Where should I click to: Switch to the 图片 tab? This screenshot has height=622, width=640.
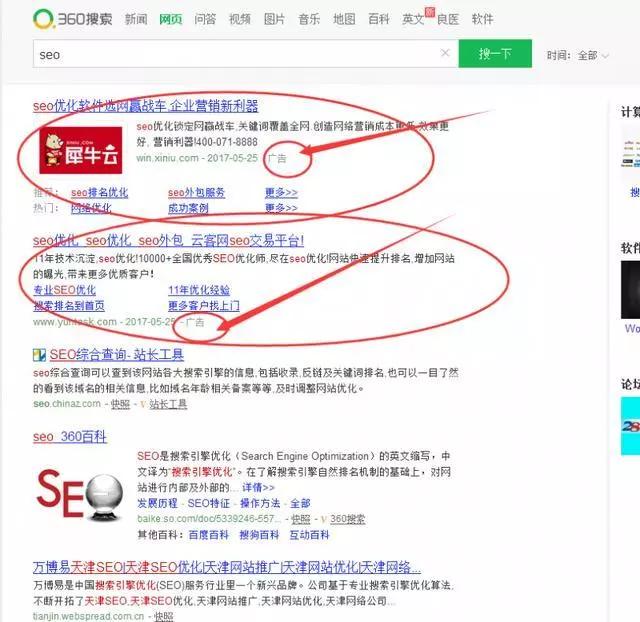(x=274, y=19)
